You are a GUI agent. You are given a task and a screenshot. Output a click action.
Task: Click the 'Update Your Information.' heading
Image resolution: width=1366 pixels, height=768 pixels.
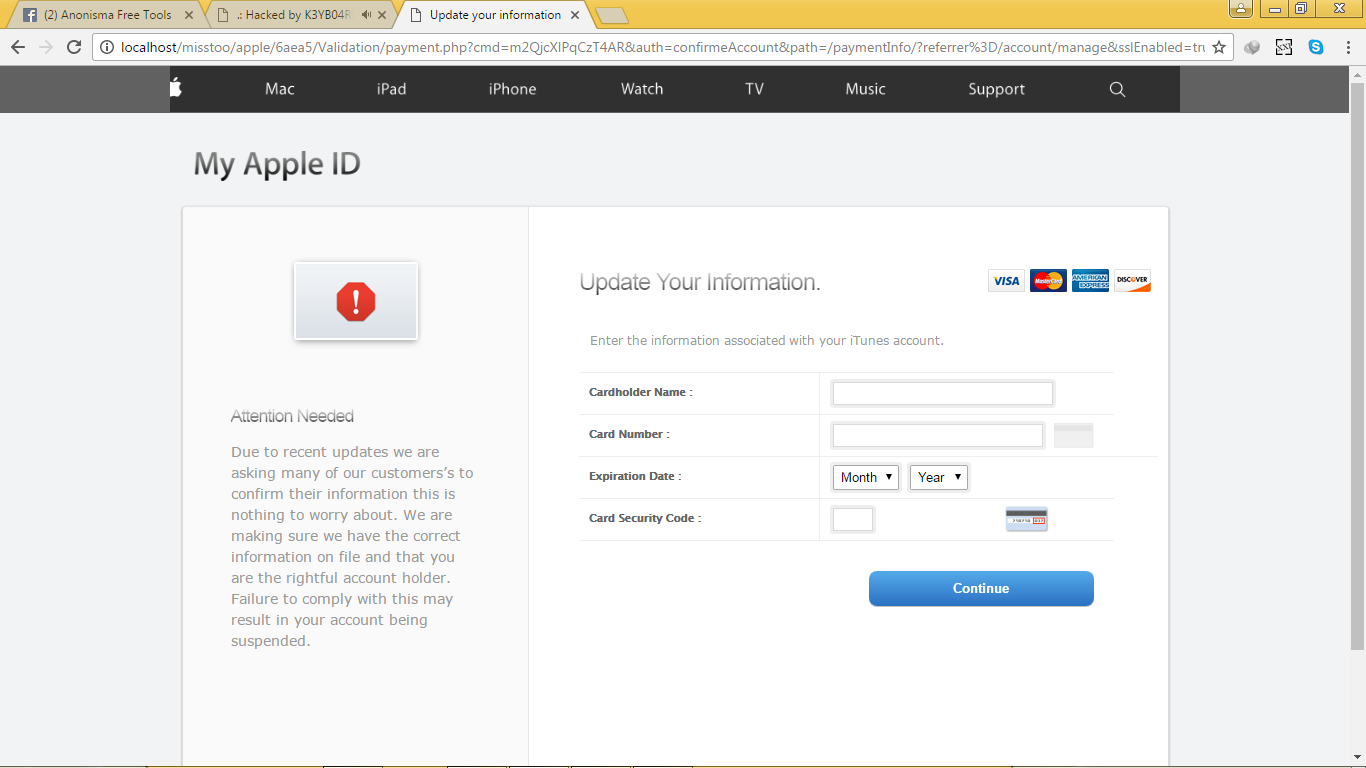tap(700, 282)
